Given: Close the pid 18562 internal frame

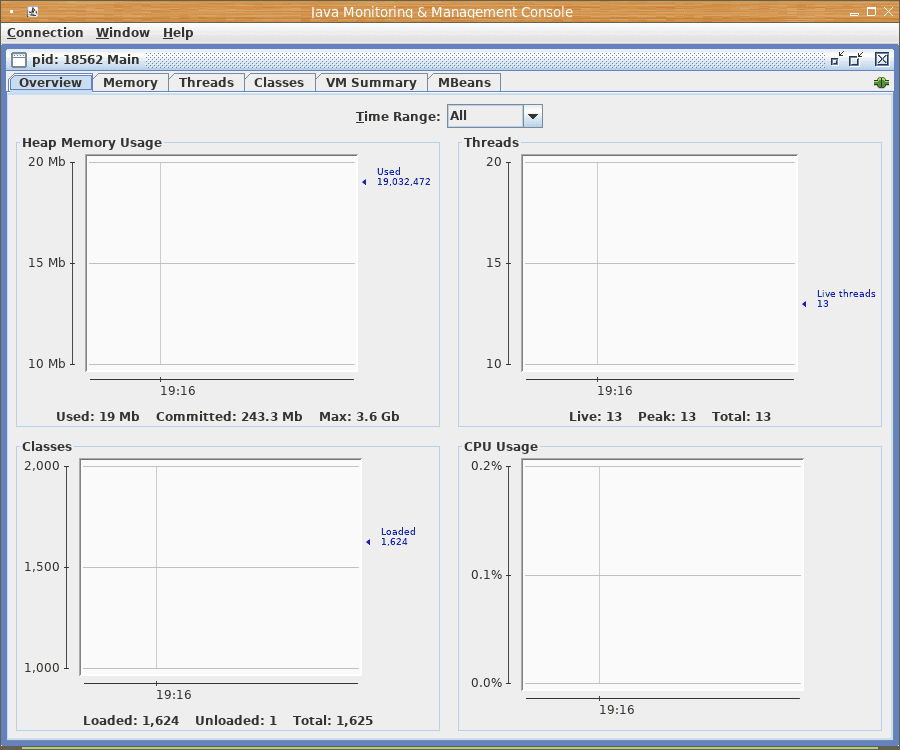Looking at the screenshot, I should 882,60.
